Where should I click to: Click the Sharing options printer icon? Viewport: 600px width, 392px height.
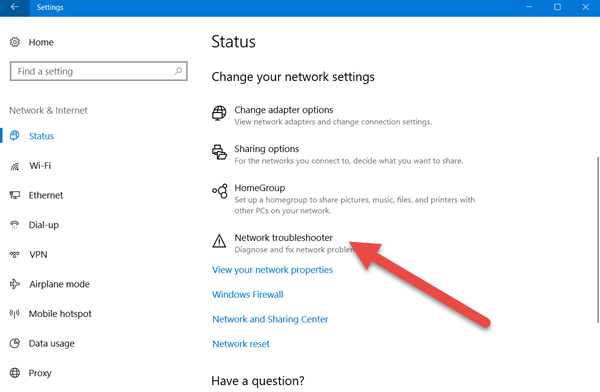click(219, 152)
